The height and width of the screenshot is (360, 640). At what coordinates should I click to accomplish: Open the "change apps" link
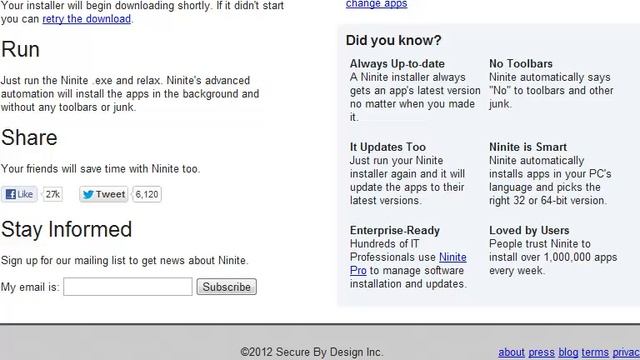coord(376,4)
